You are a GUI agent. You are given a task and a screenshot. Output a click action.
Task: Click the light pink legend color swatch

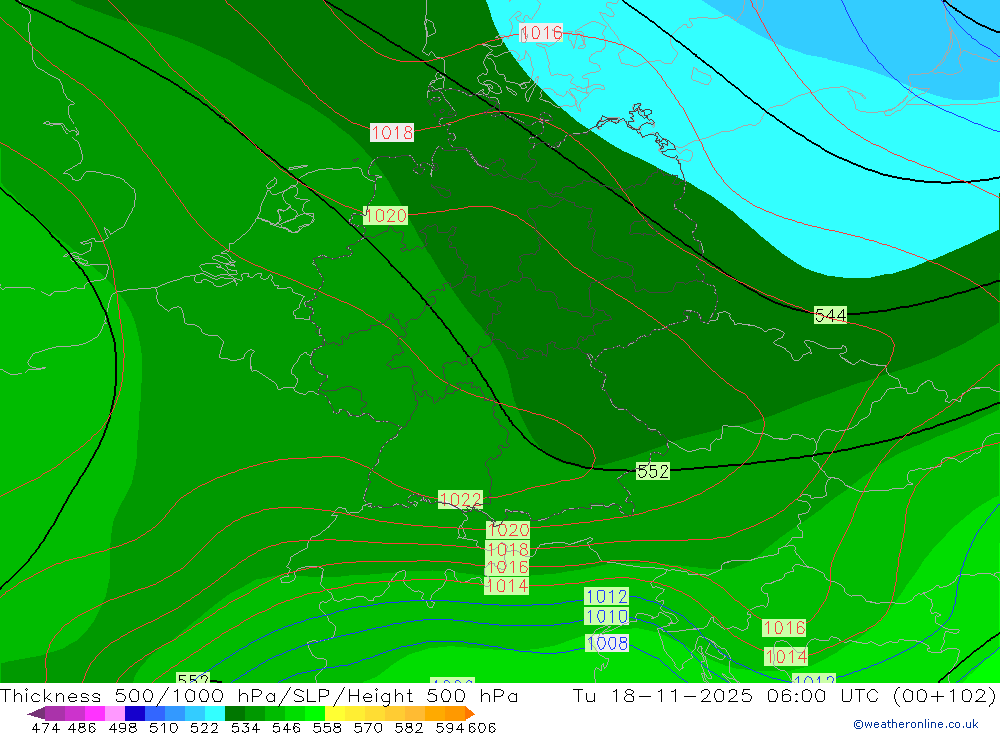[115, 713]
